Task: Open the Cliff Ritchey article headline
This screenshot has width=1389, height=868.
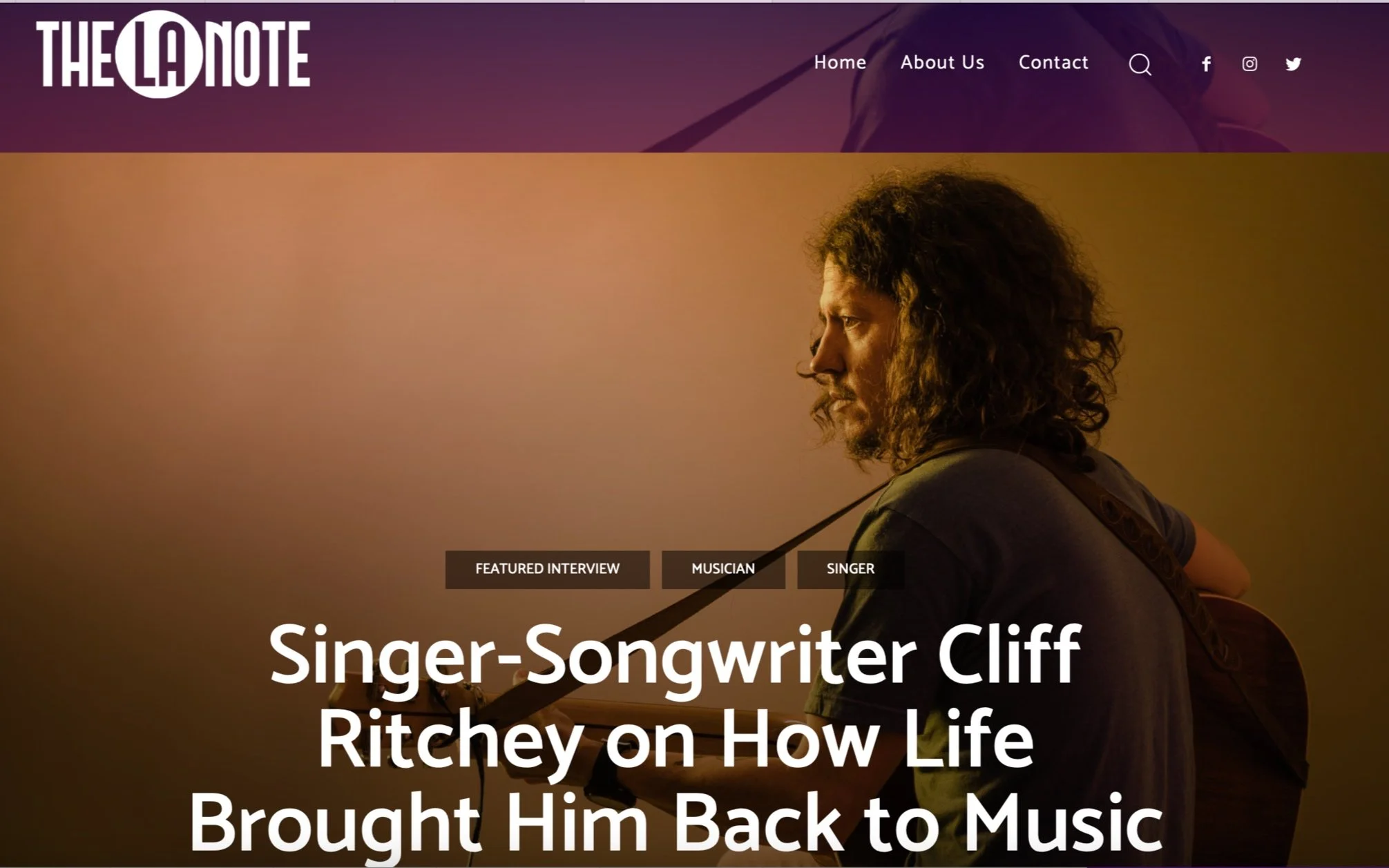Action: pyautogui.click(x=676, y=739)
